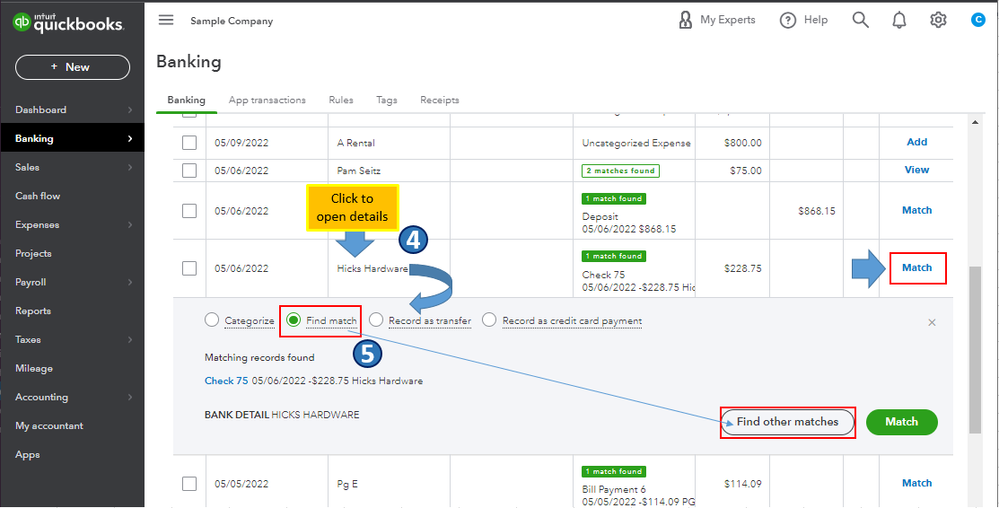Toggle the hamburger navigation menu

pos(166,20)
